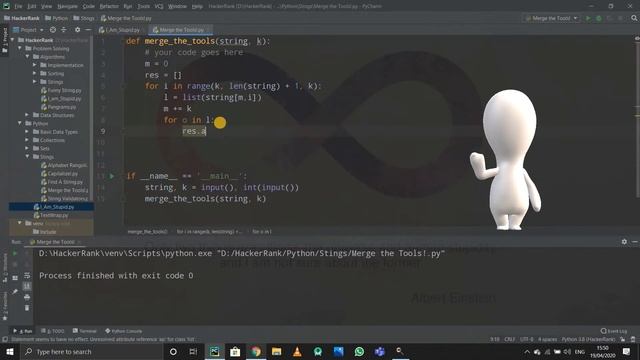Open Cortana circle icon on taskbar

[173, 351]
